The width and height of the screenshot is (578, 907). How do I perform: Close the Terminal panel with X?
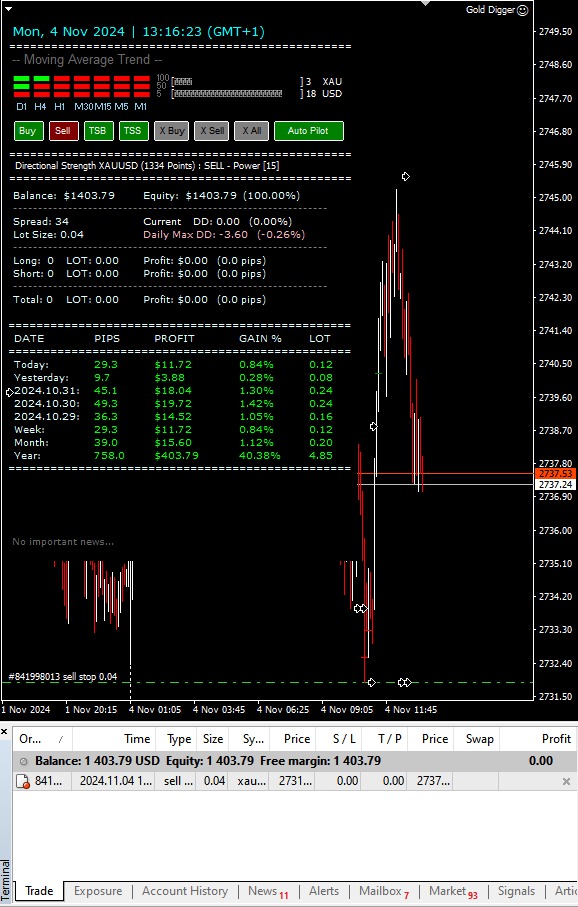pos(5,732)
